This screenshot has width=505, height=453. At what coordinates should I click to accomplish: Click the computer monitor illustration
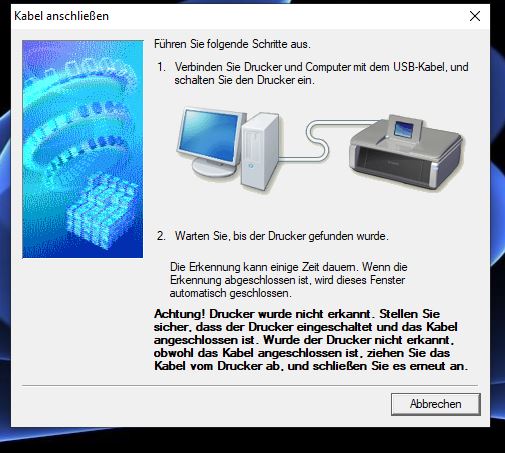[x=210, y=136]
